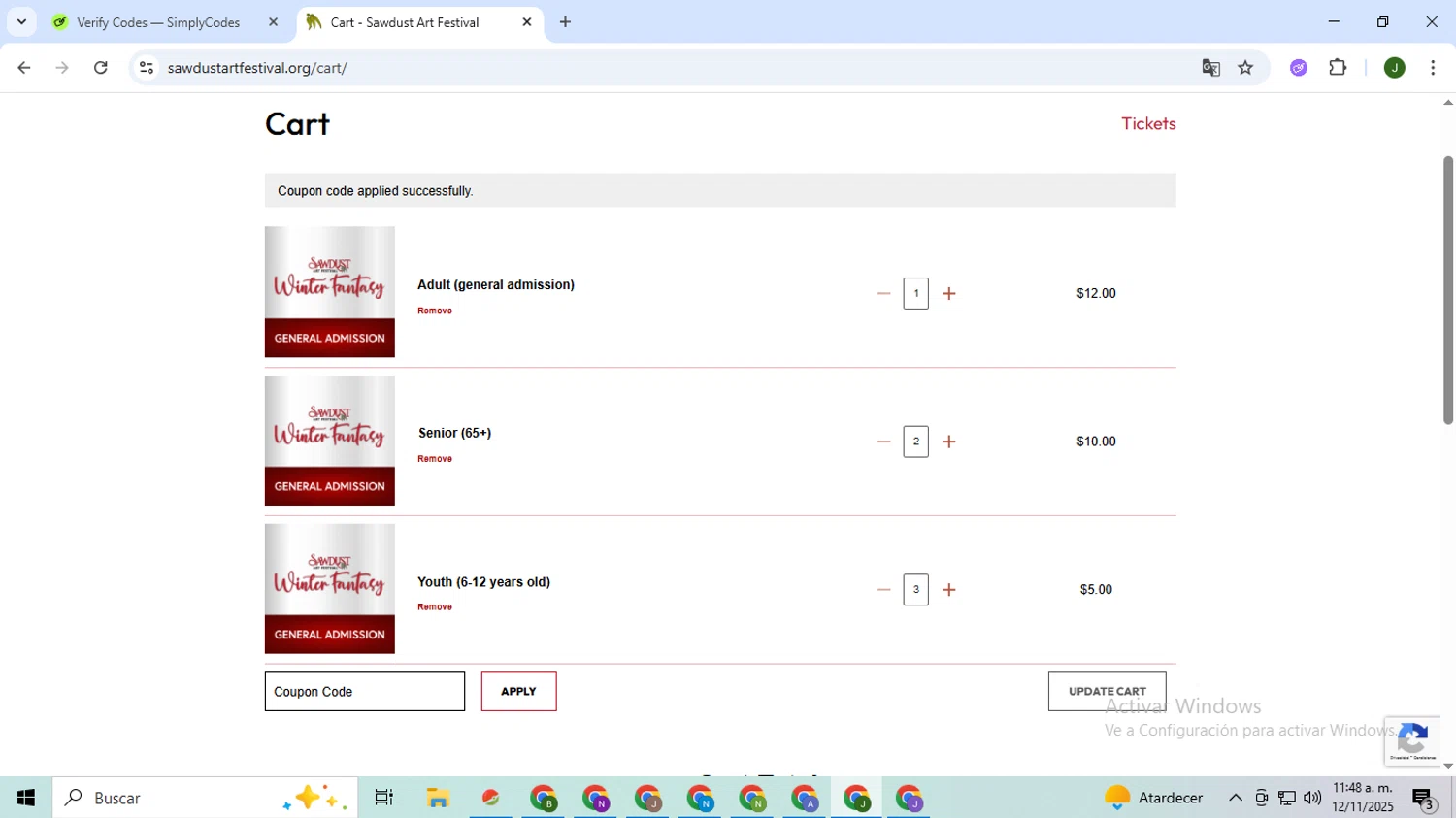This screenshot has height=818, width=1456.
Task: Go back to the previous page
Action: pyautogui.click(x=24, y=68)
